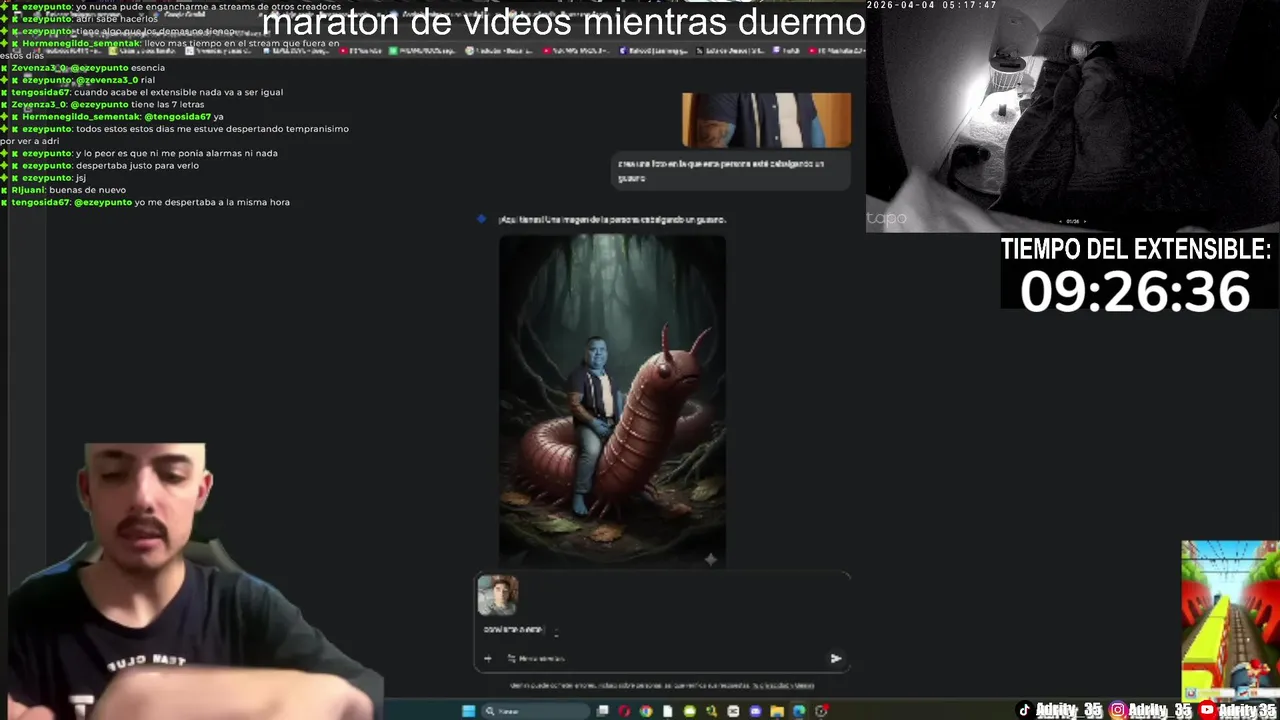Image resolution: width=1280 pixels, height=720 pixels.
Task: Click the taskbar search box
Action: point(535,711)
